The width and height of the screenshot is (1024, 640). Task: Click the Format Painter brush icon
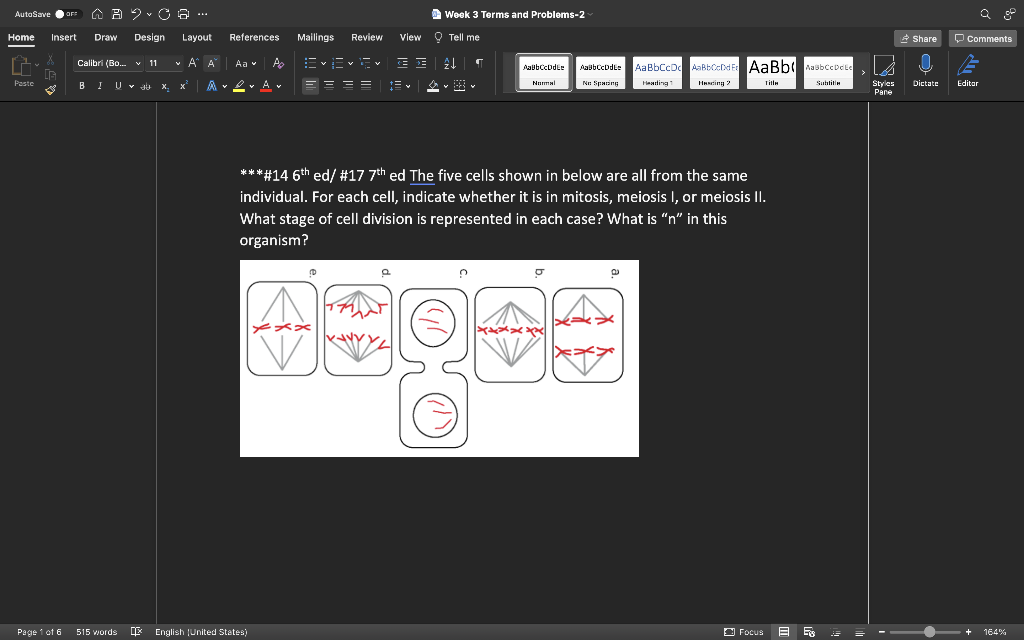click(x=50, y=90)
